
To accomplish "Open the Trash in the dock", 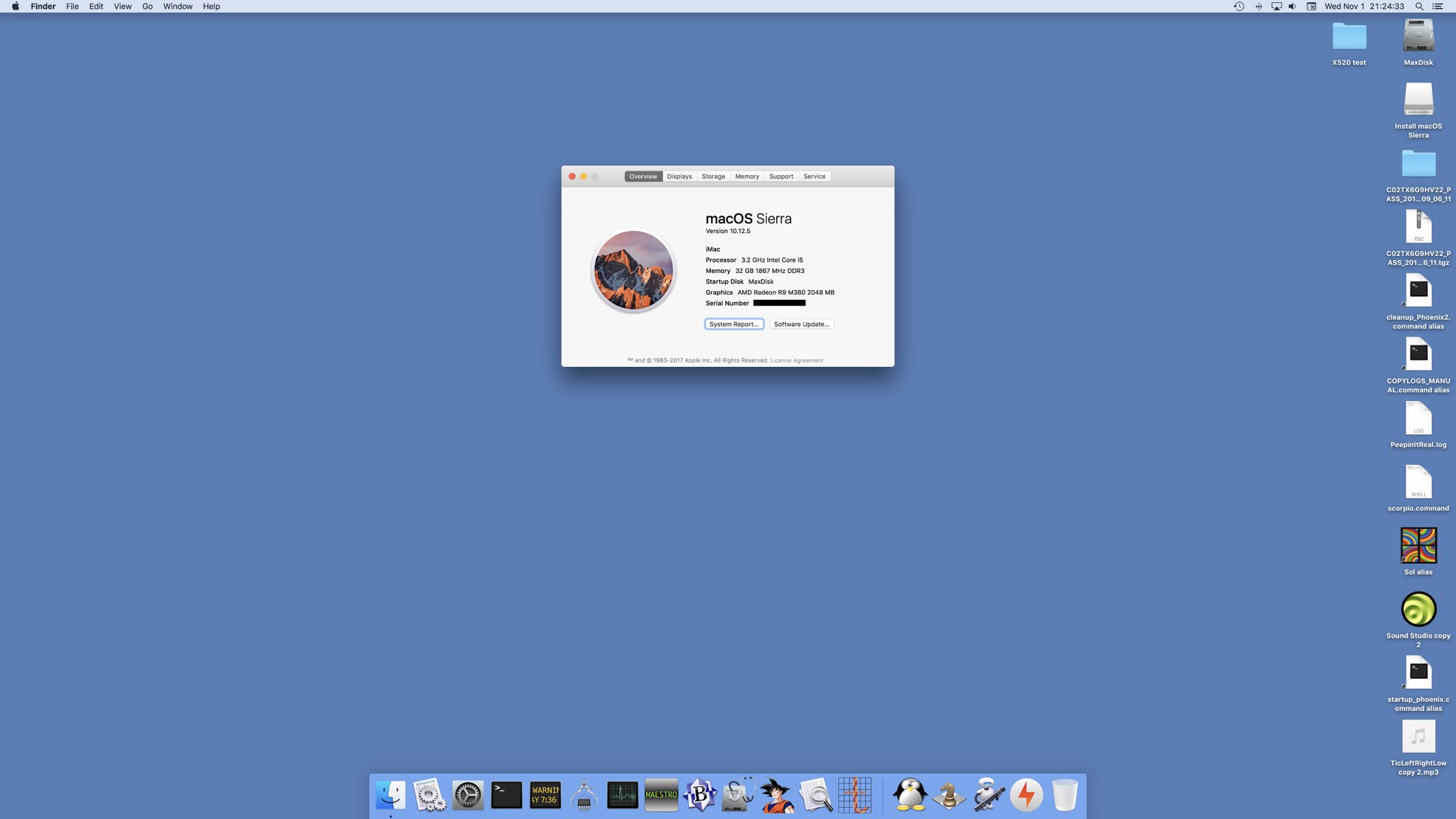I will click(x=1065, y=794).
